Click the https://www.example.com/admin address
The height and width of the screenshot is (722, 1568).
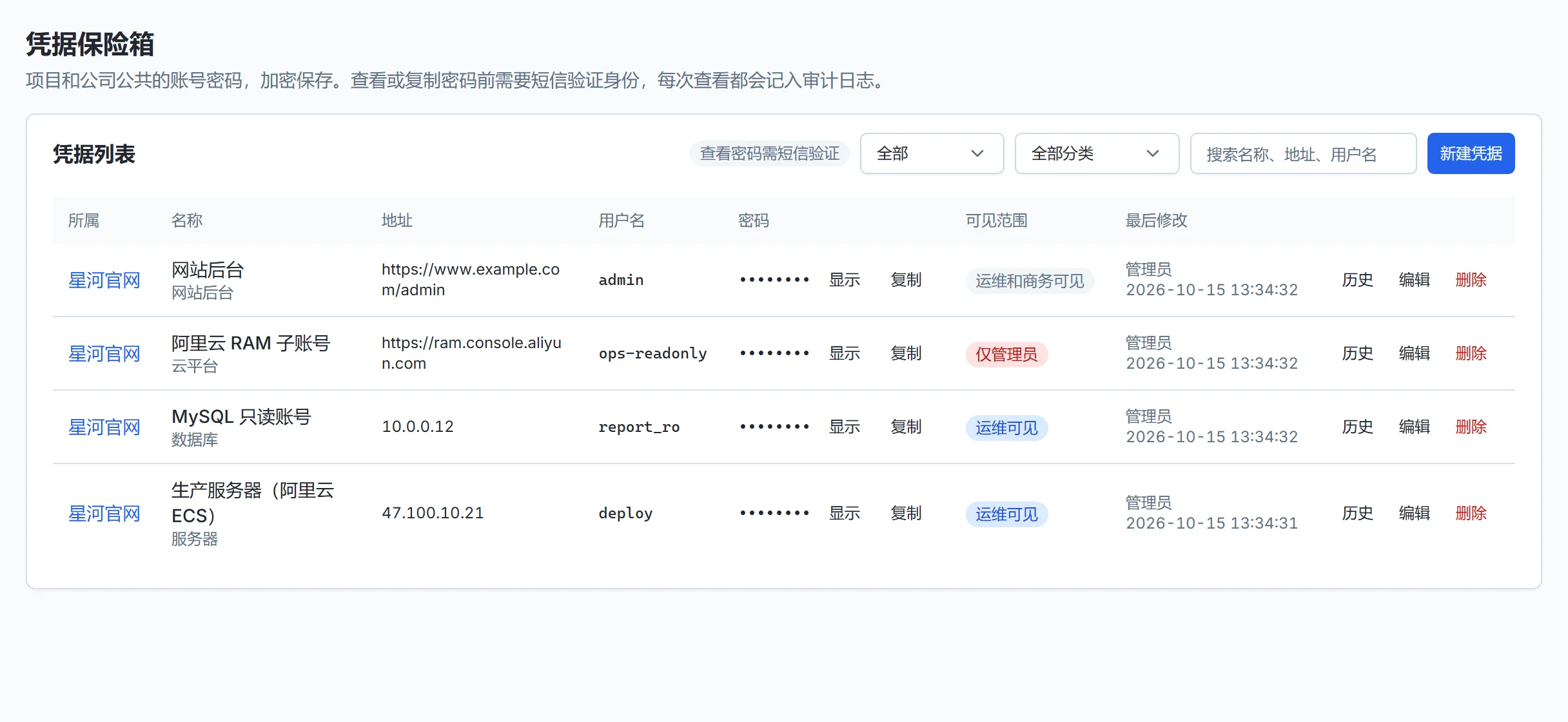(x=471, y=280)
